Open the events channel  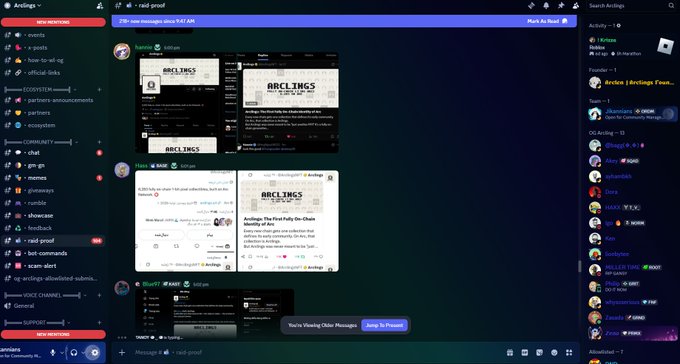pyautogui.click(x=53, y=35)
